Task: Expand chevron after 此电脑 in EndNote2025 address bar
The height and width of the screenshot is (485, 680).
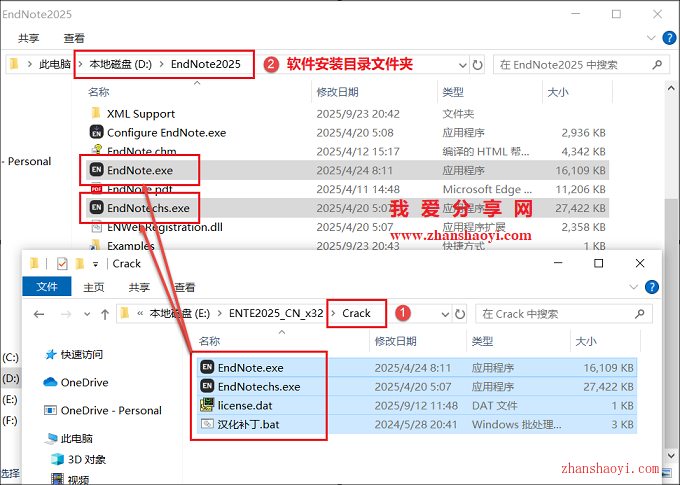Action: click(80, 64)
